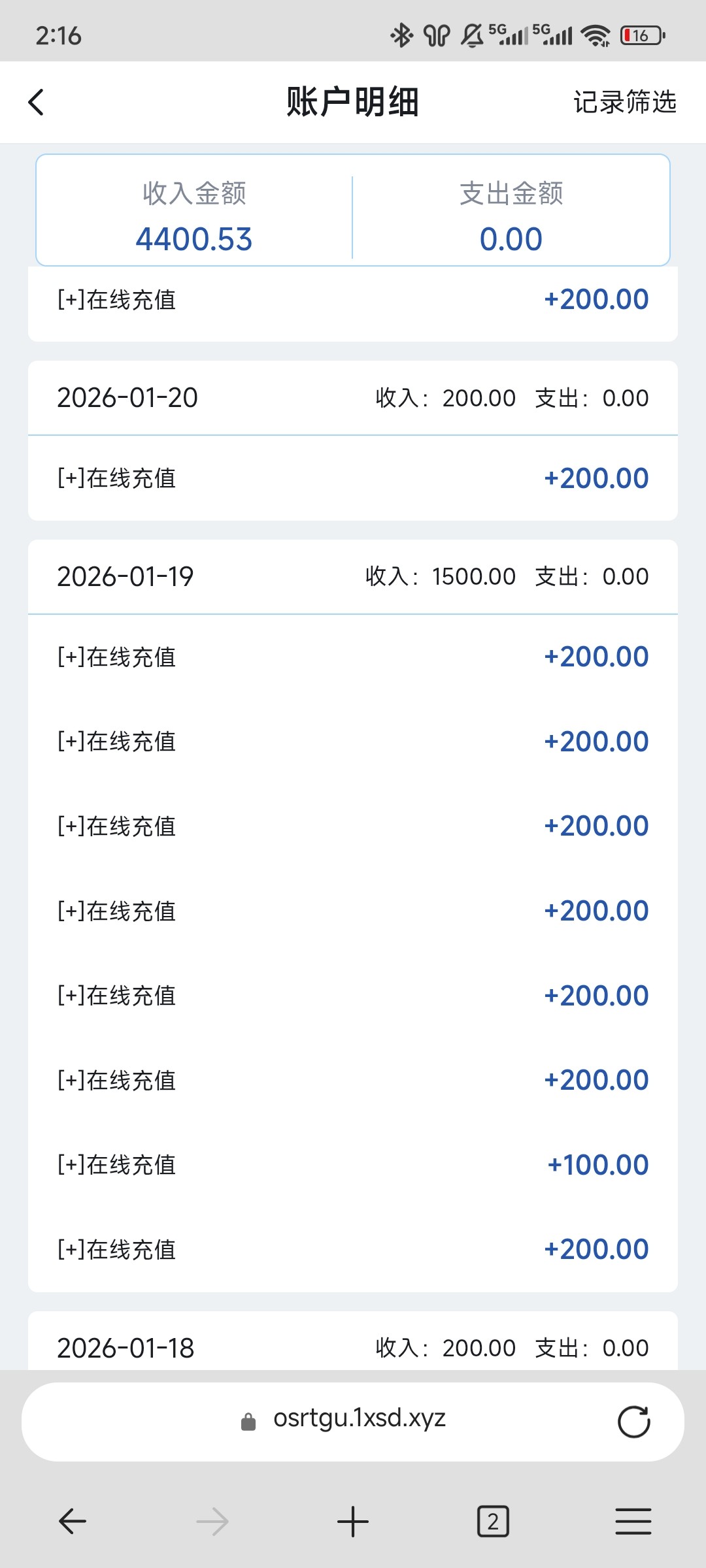Image resolution: width=706 pixels, height=1568 pixels.
Task: Open the browser hamburger menu
Action: pos(633,1521)
